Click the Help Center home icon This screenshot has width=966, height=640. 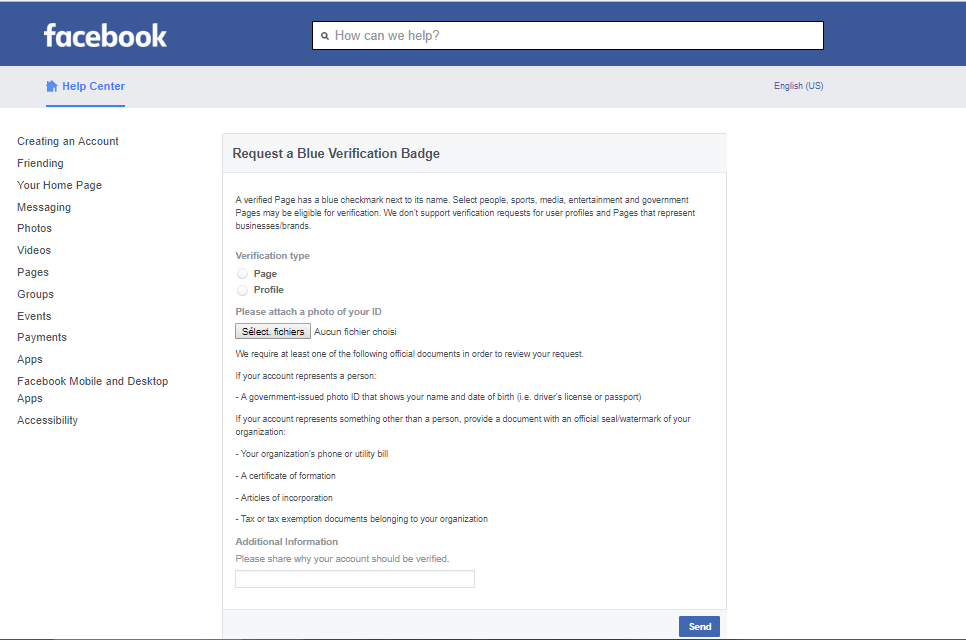tap(52, 86)
